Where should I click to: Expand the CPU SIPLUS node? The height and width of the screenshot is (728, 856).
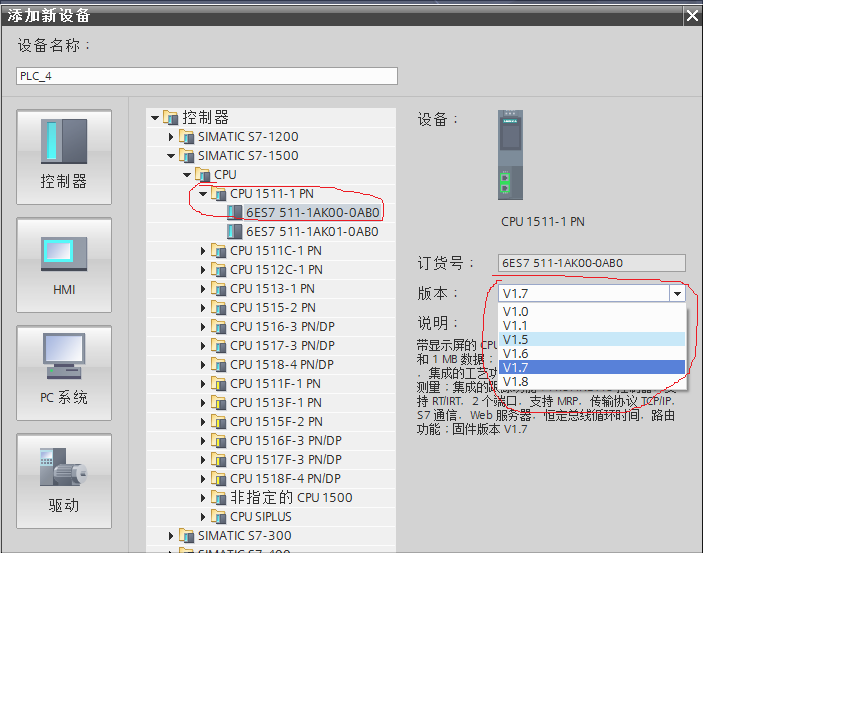point(203,517)
